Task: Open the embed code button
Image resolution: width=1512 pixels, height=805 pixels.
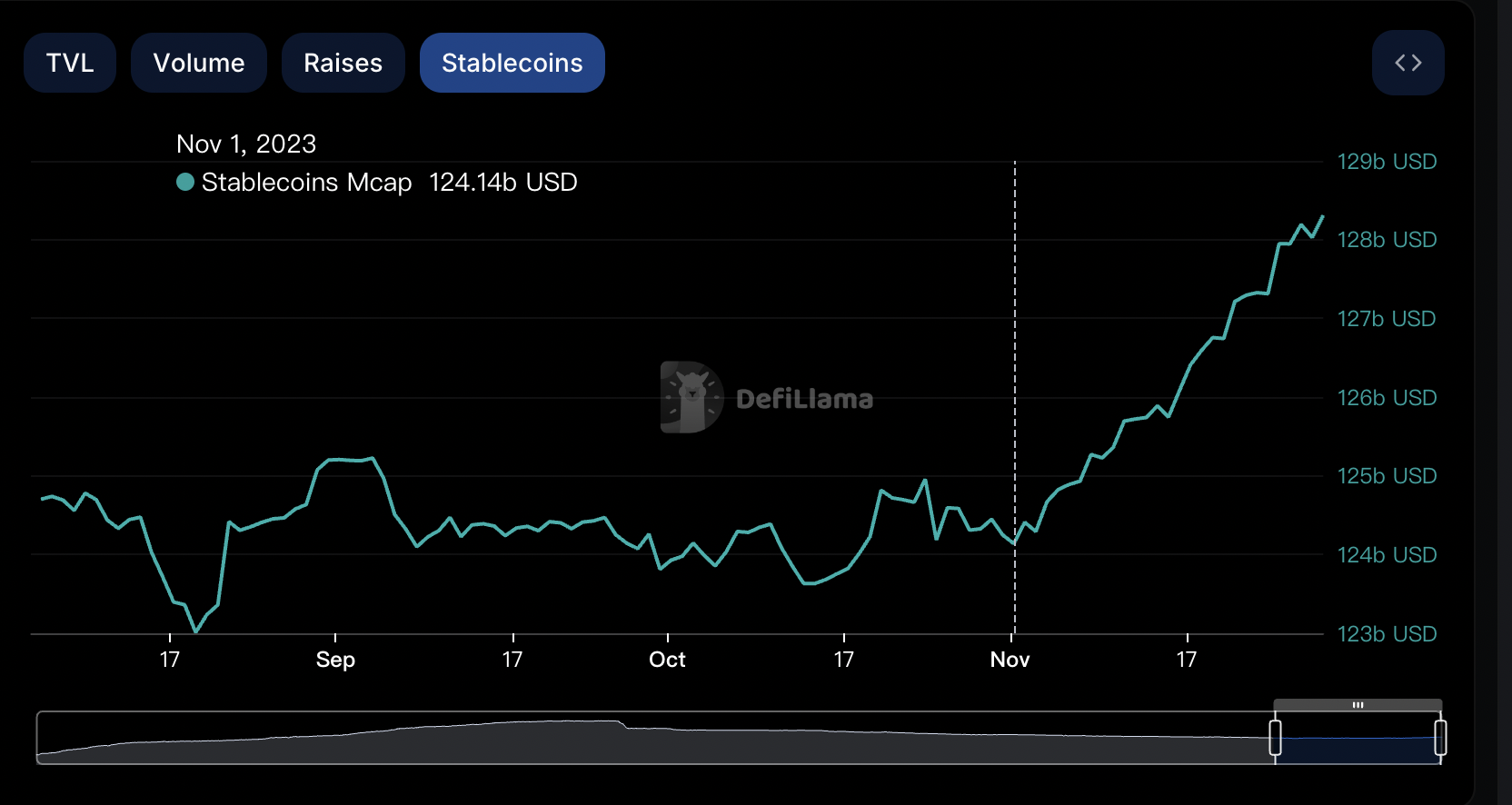Action: (x=1408, y=63)
